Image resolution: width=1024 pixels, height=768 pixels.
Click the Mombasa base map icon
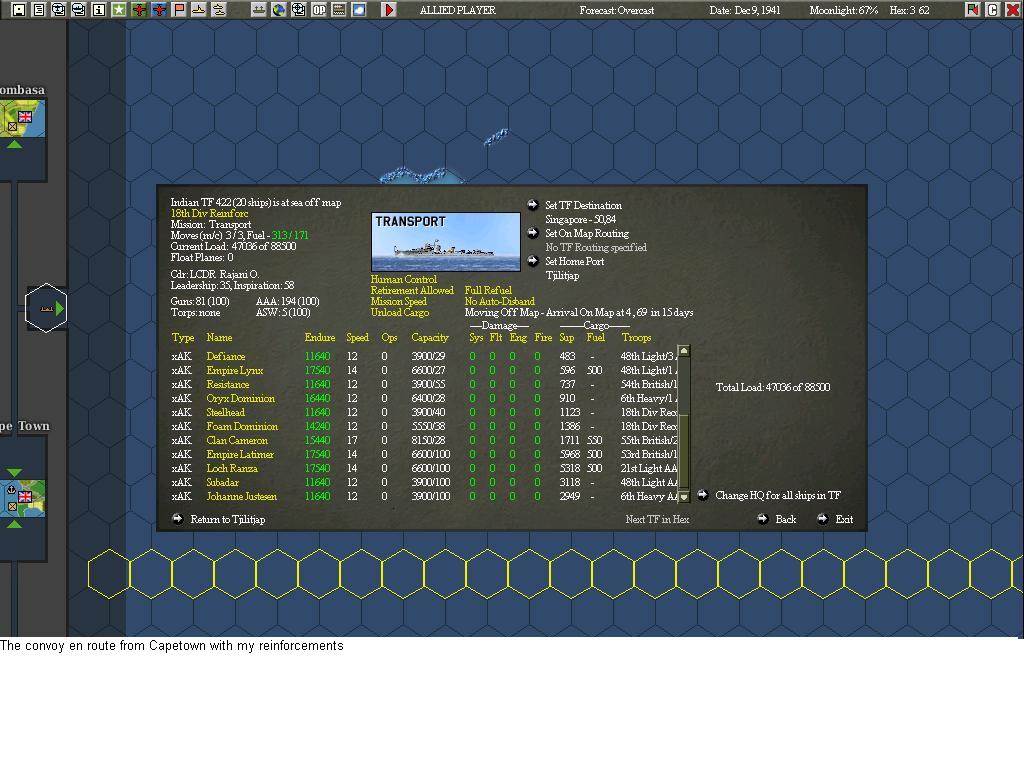click(x=23, y=118)
